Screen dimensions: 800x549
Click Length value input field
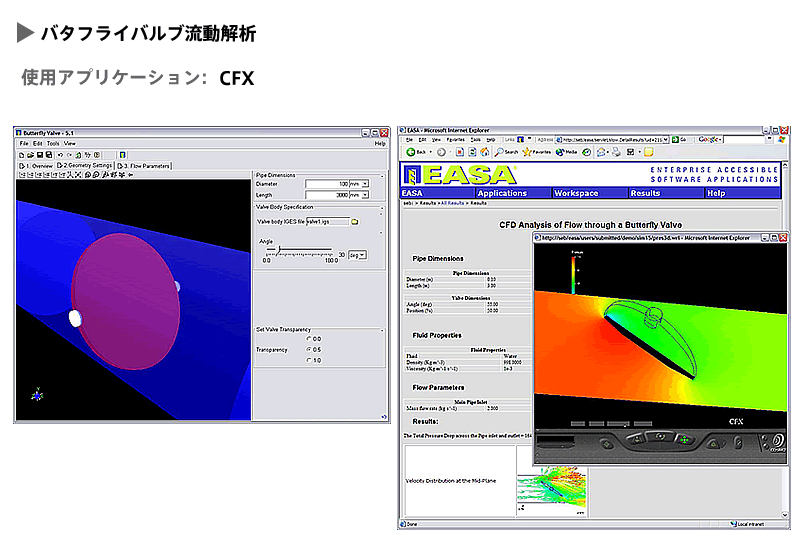pyautogui.click(x=327, y=195)
